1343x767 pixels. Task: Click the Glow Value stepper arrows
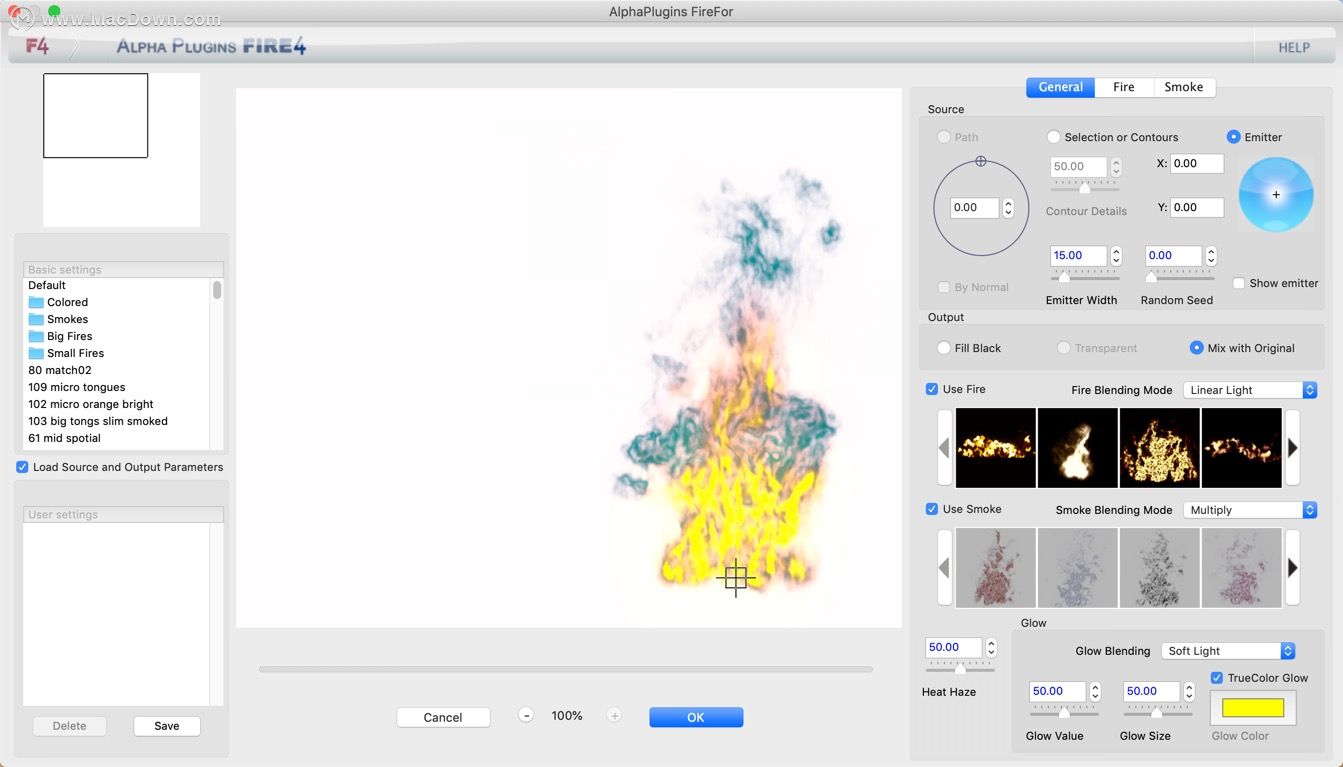click(x=1095, y=691)
